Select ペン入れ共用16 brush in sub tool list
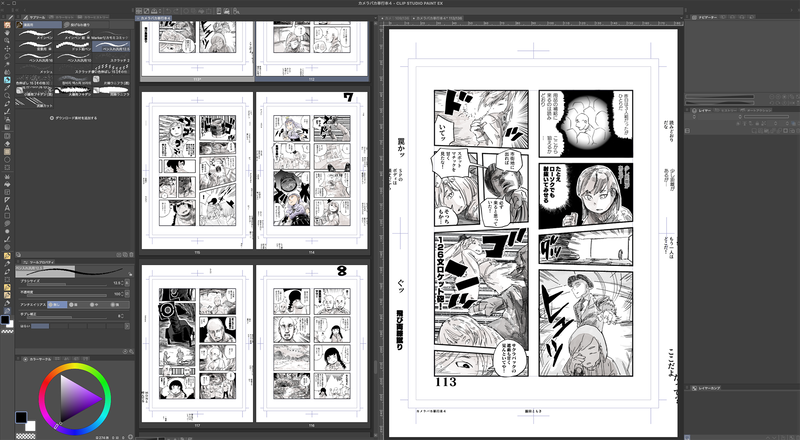This screenshot has width=800, height=440. (x=34, y=58)
